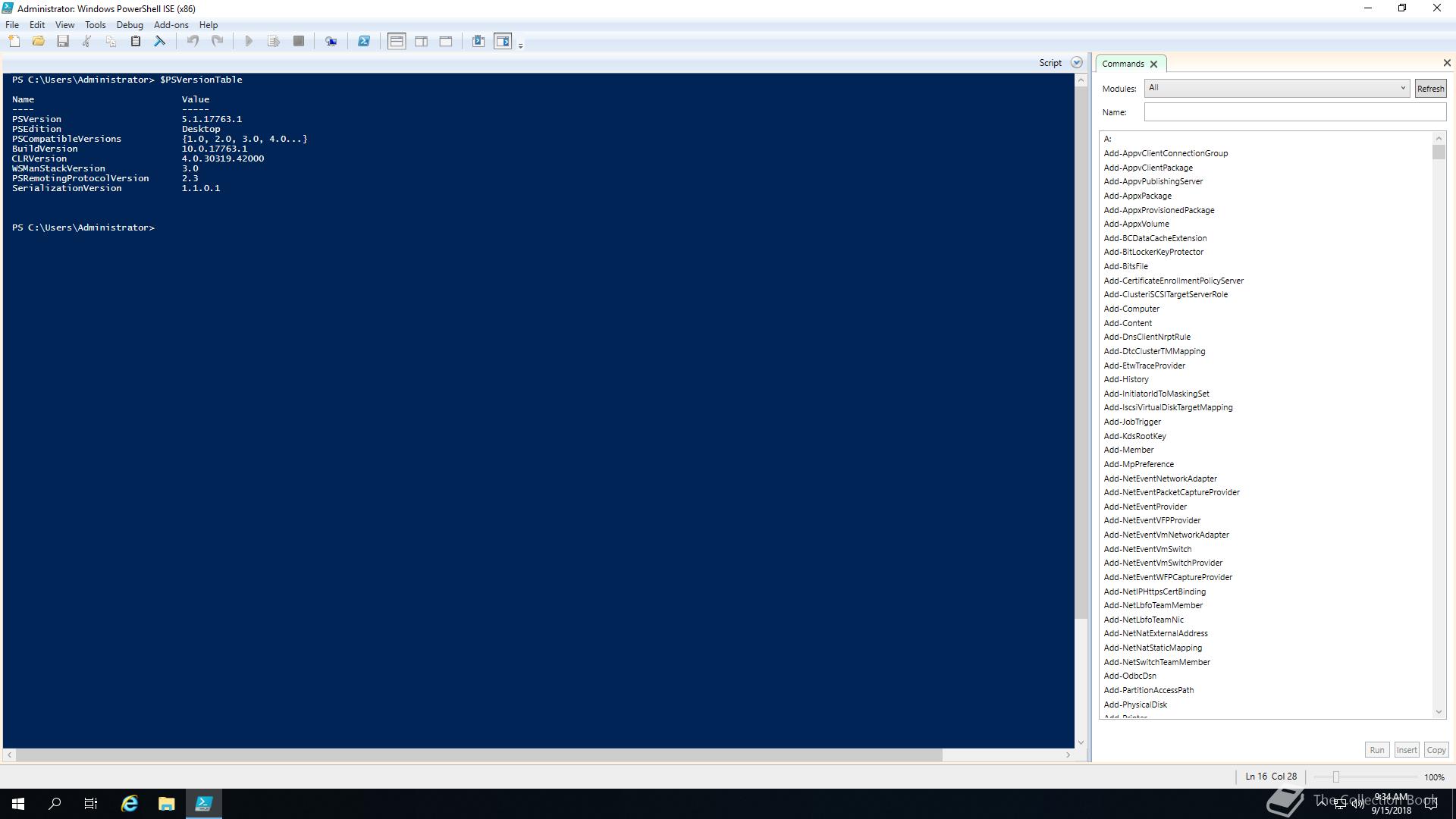
Task: Click the Insert button
Action: pos(1406,750)
